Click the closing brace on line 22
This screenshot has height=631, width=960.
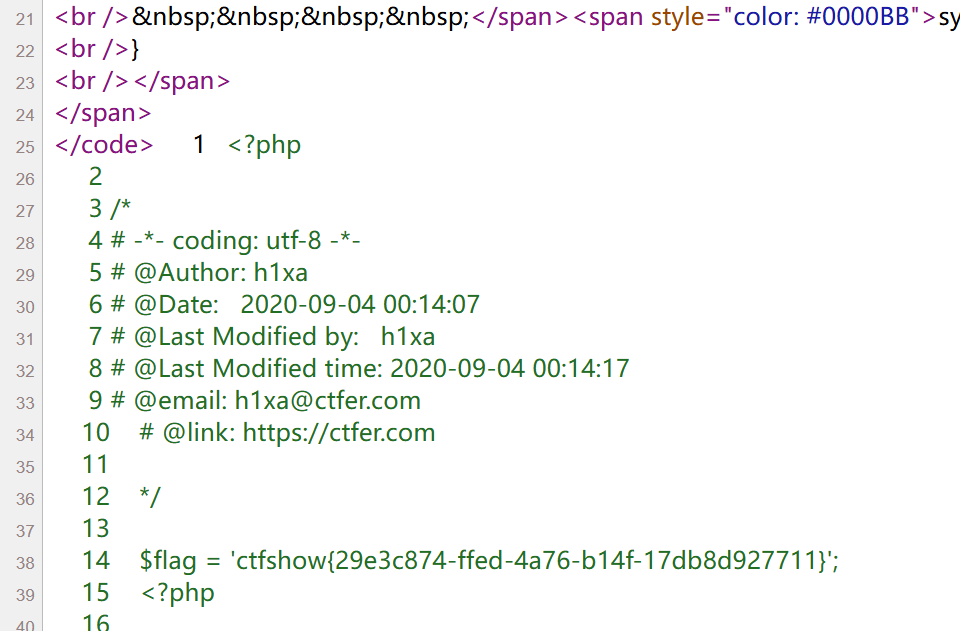[135, 49]
